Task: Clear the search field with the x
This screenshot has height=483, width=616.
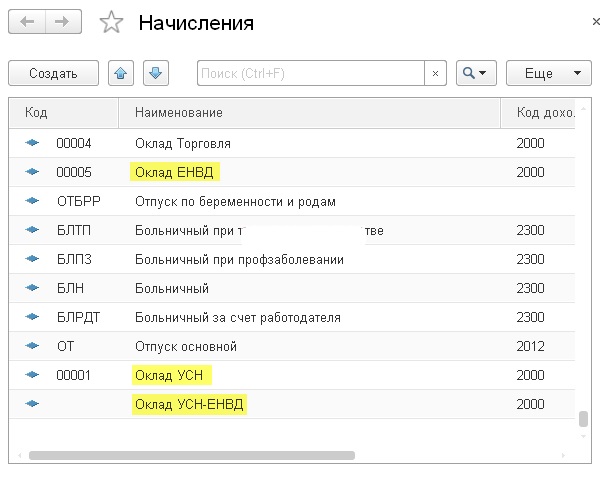Action: click(435, 73)
